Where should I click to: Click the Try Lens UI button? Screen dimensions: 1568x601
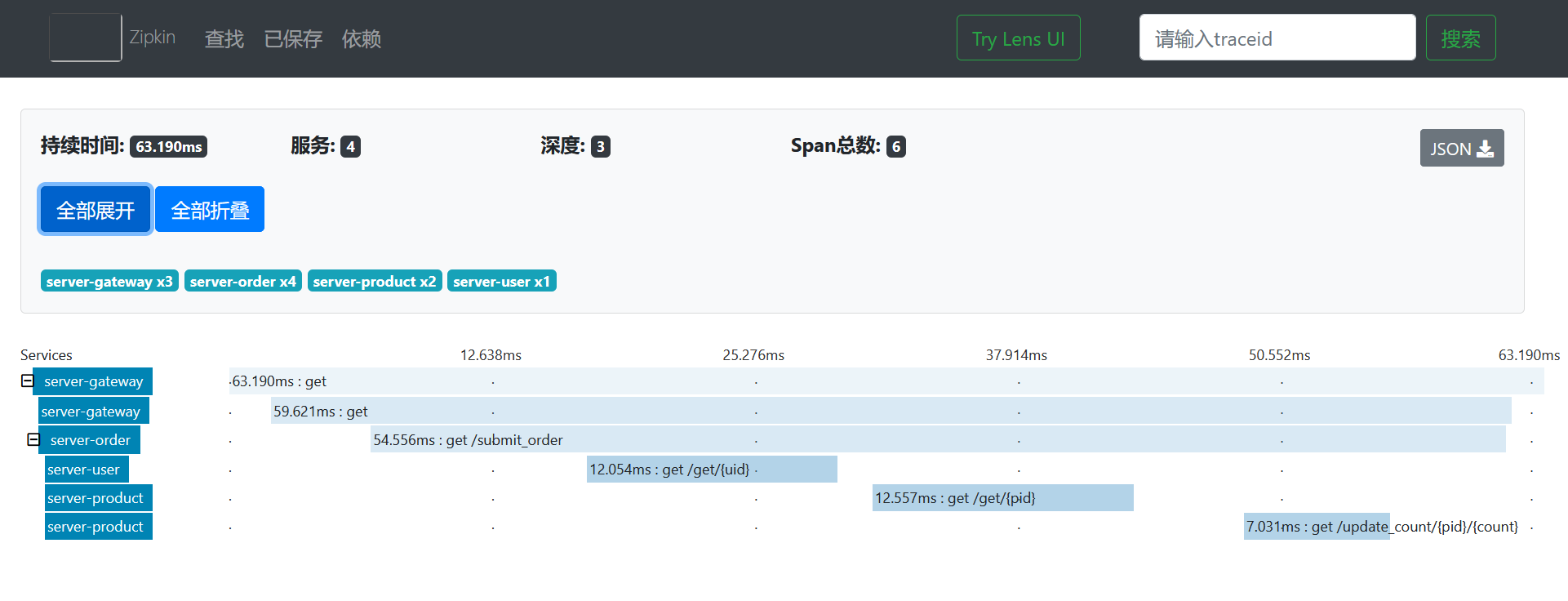[x=1018, y=38]
